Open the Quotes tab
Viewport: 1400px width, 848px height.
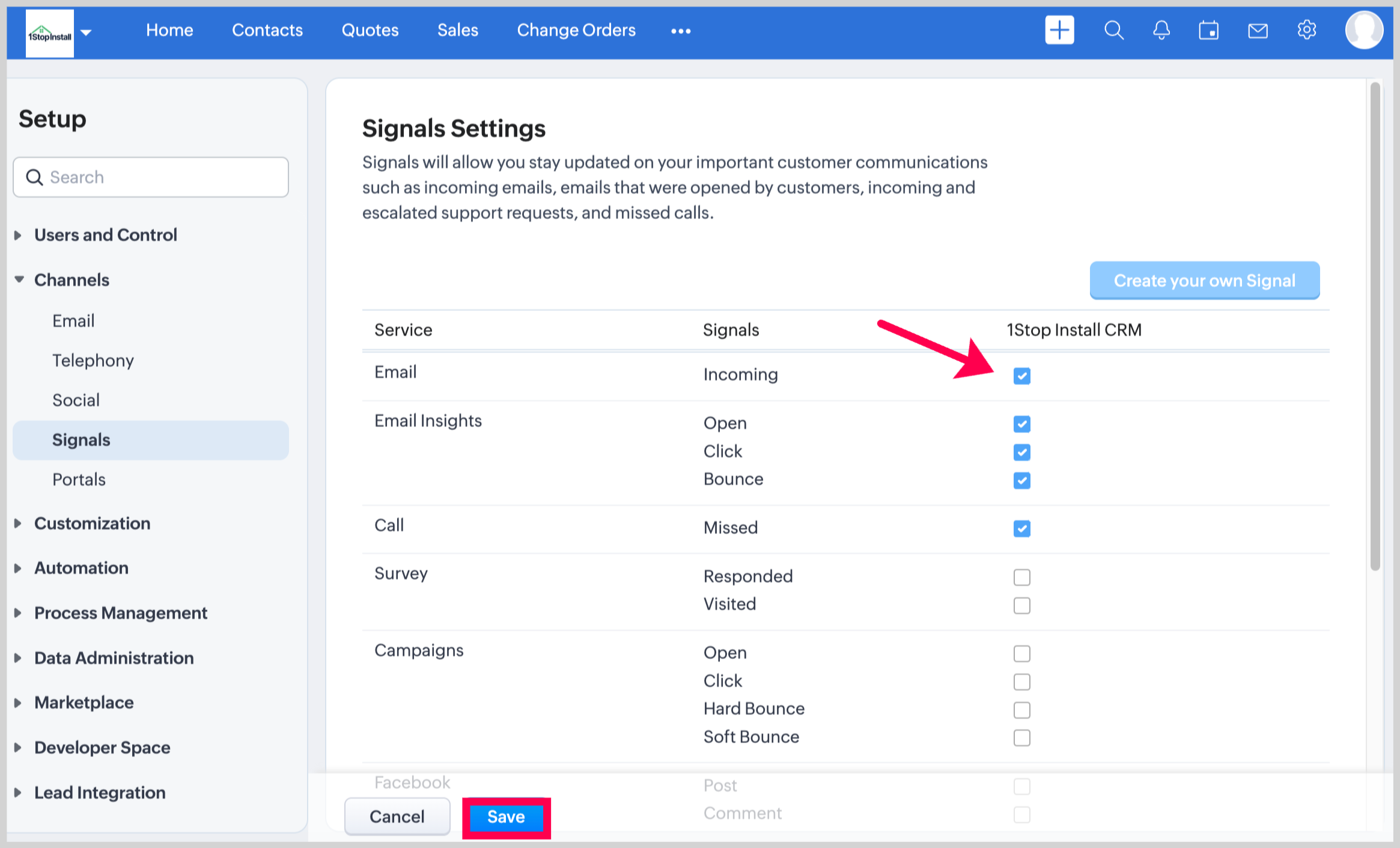pos(370,30)
